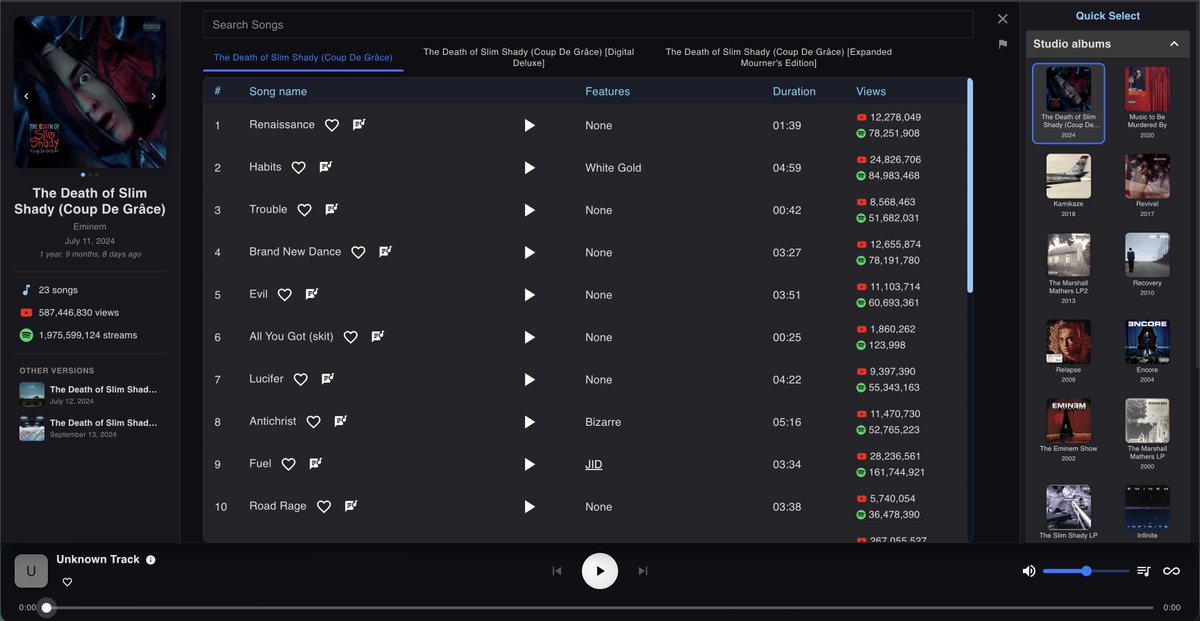Favorite the track Antichrist
Viewport: 1200px width, 621px height.
313,422
